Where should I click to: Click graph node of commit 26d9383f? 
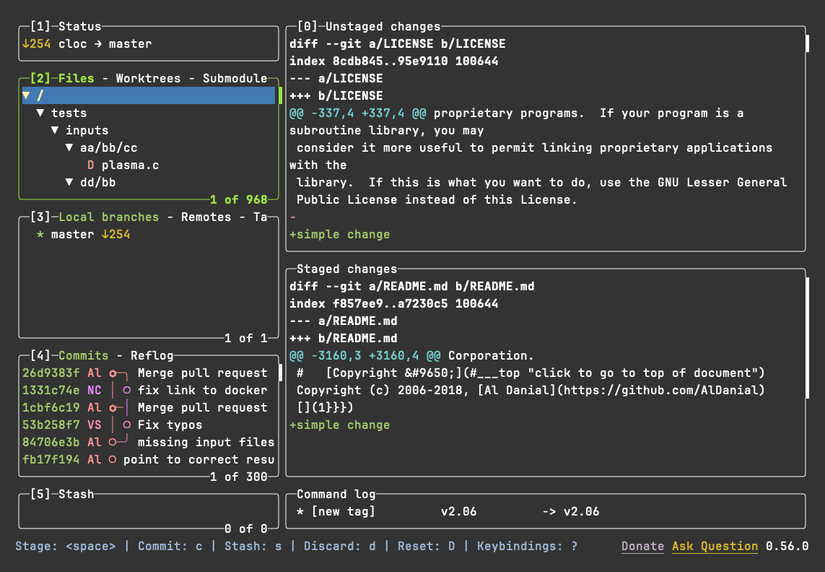113,373
